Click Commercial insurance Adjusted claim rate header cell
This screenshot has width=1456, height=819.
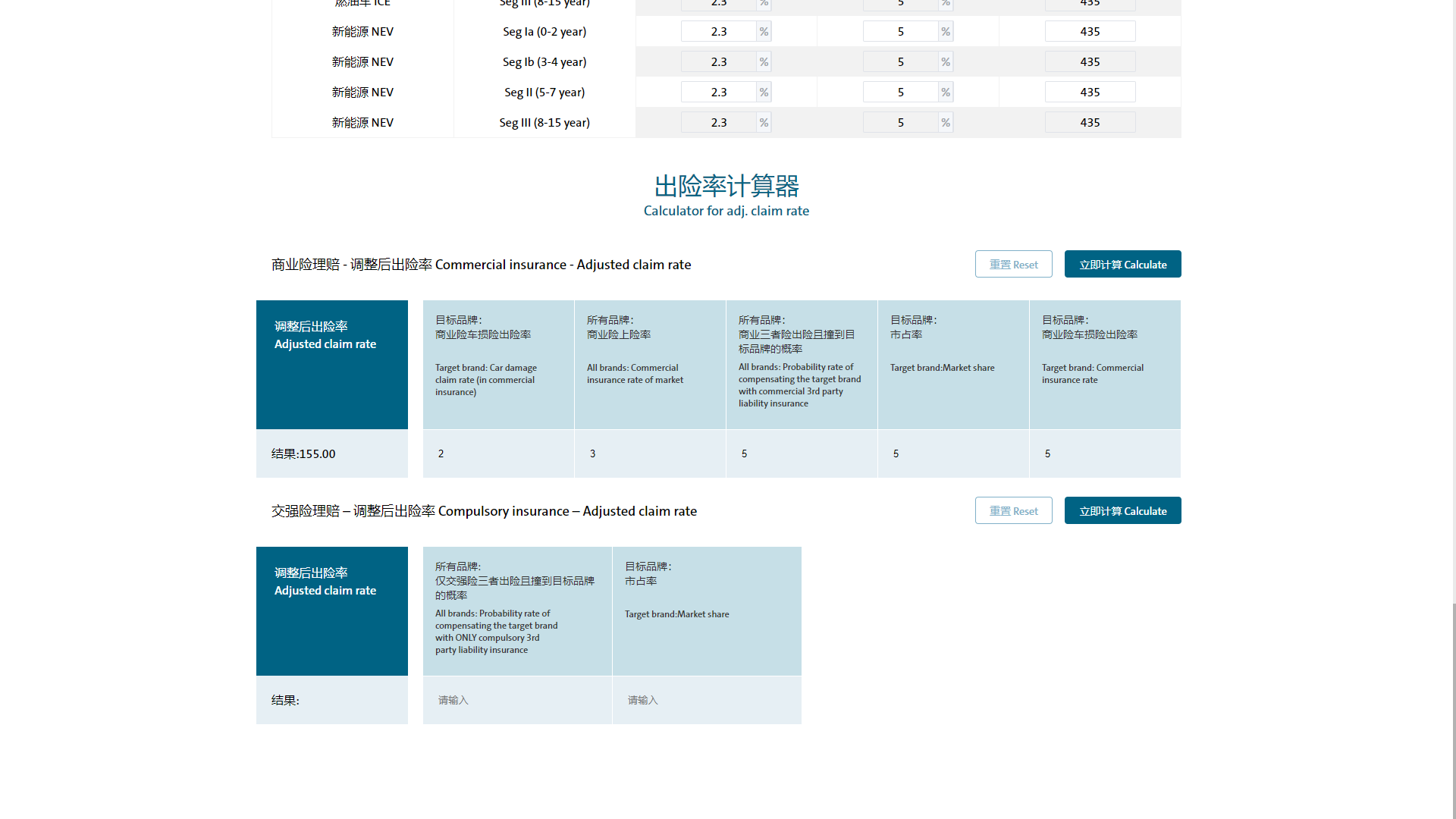[331, 365]
